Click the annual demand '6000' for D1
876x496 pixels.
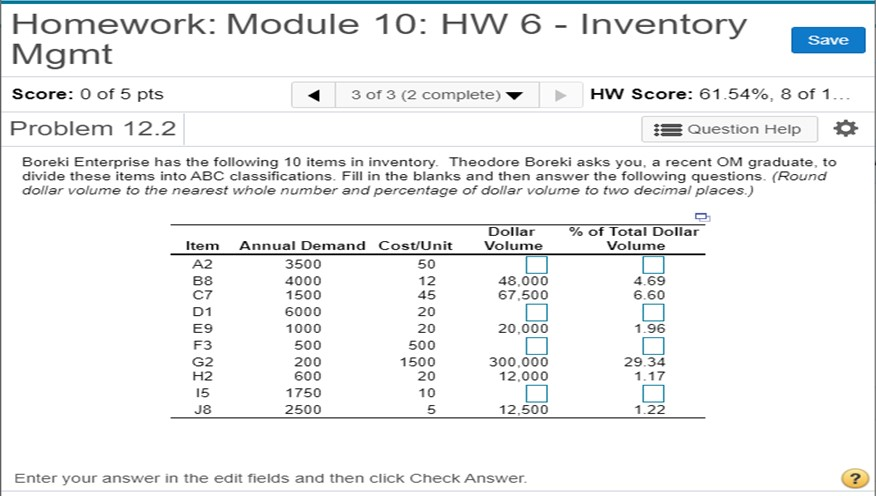click(x=303, y=312)
